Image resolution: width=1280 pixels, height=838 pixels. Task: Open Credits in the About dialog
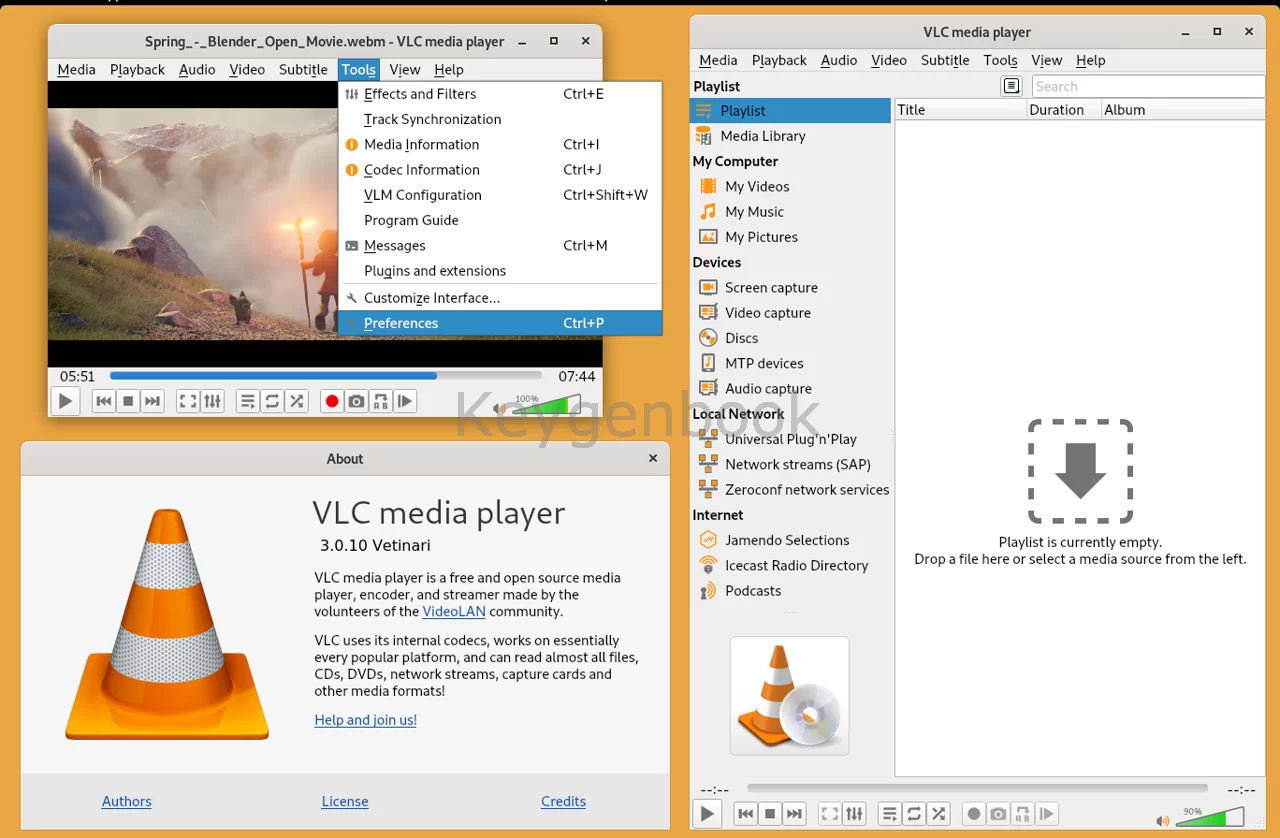(563, 802)
